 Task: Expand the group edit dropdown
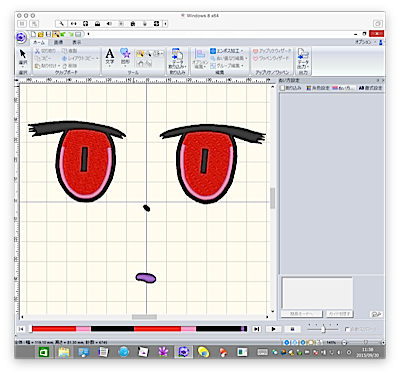tap(242, 66)
